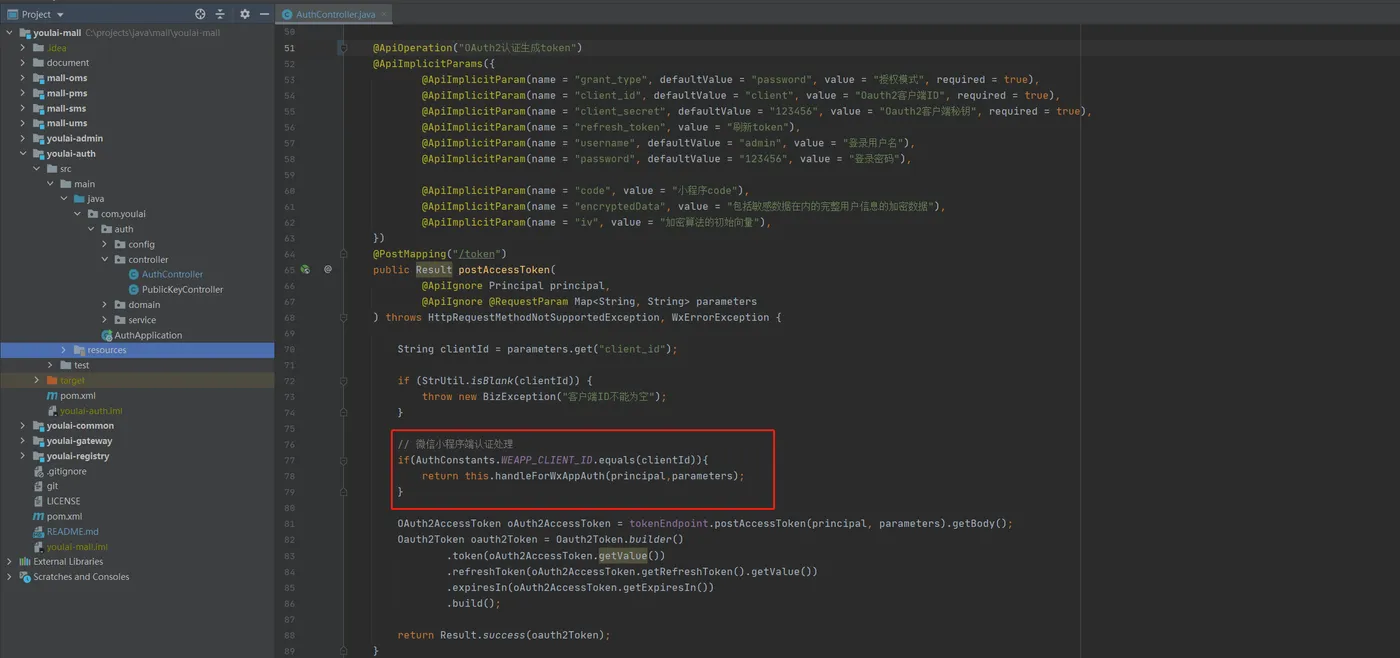
Task: Switch to the AuthController.java editor tab
Action: [334, 14]
